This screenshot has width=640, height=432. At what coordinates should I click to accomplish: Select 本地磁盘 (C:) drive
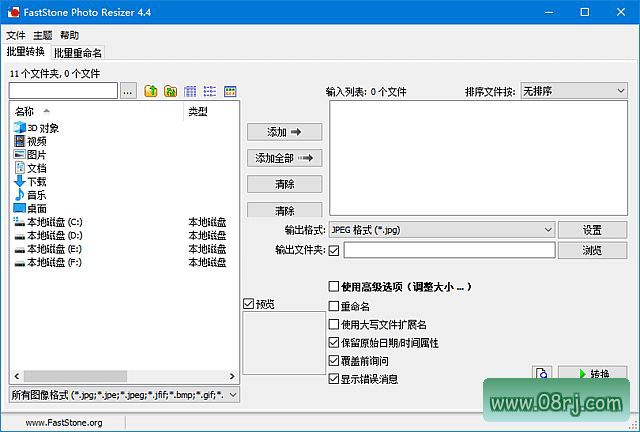click(x=48, y=222)
